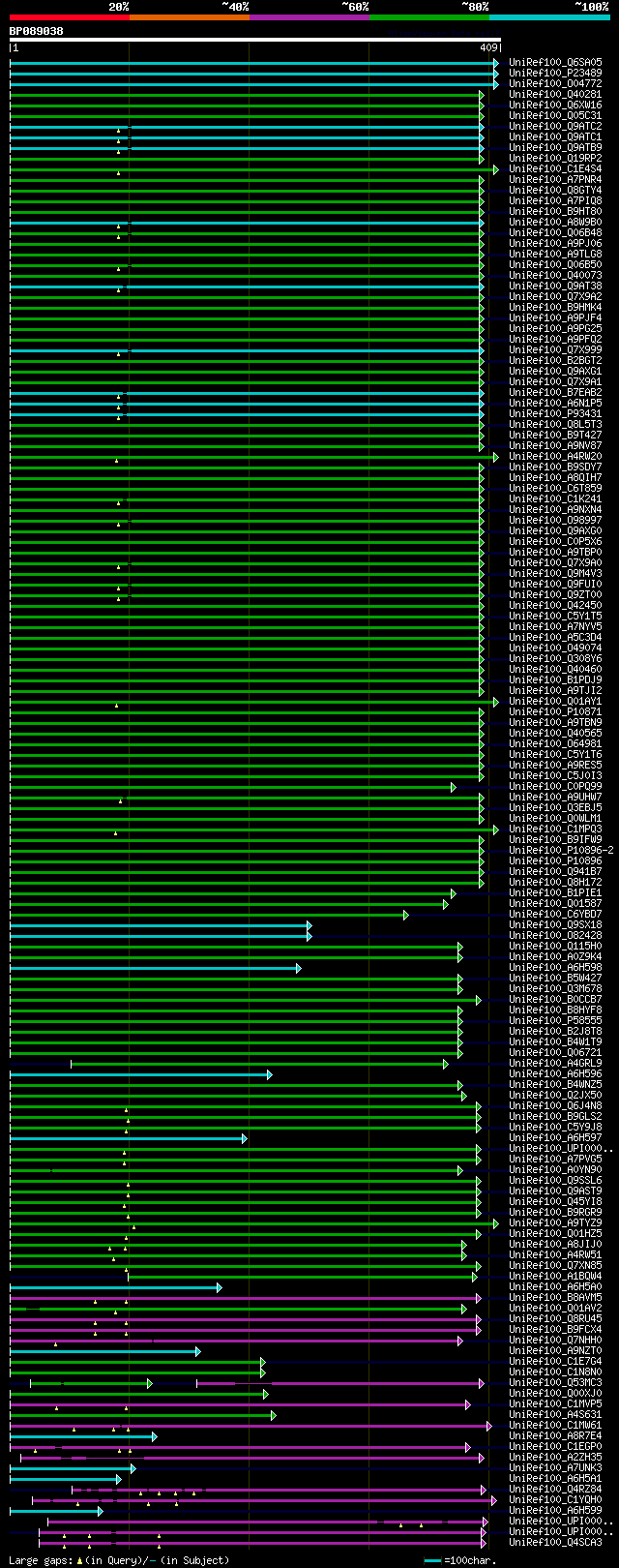Select the UniRef100_A6H5A0 label

(555, 1287)
